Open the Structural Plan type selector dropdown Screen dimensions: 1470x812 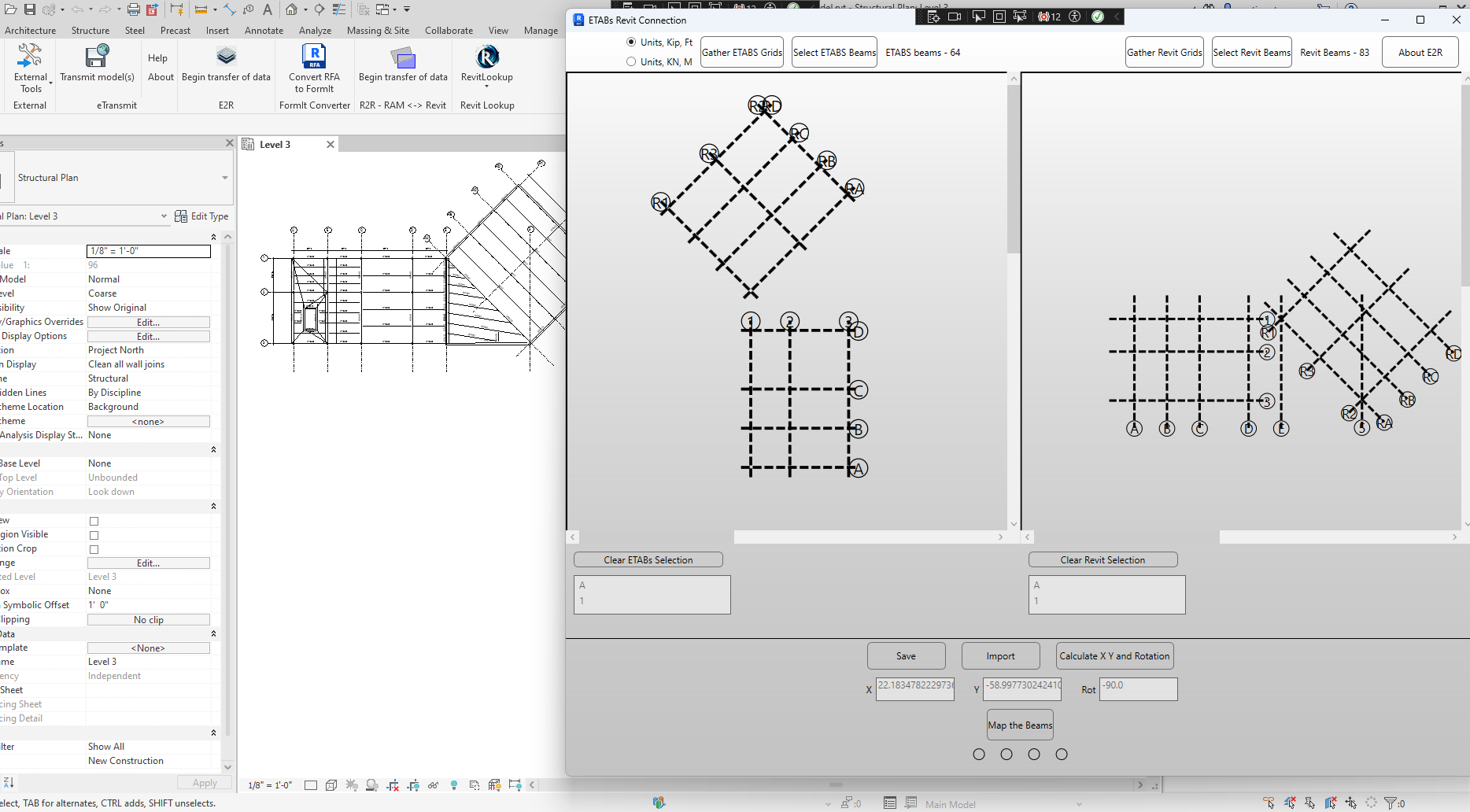pos(225,178)
